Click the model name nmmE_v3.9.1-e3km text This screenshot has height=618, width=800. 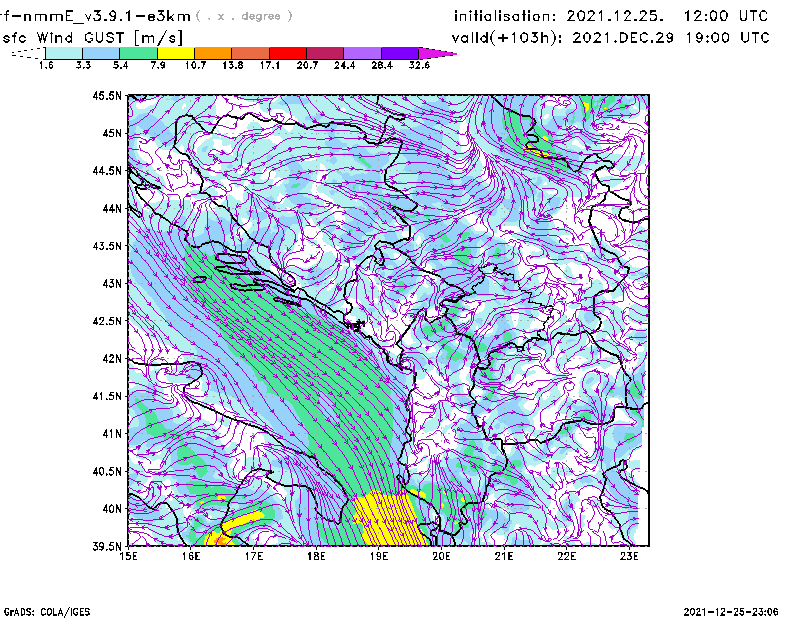tap(107, 16)
